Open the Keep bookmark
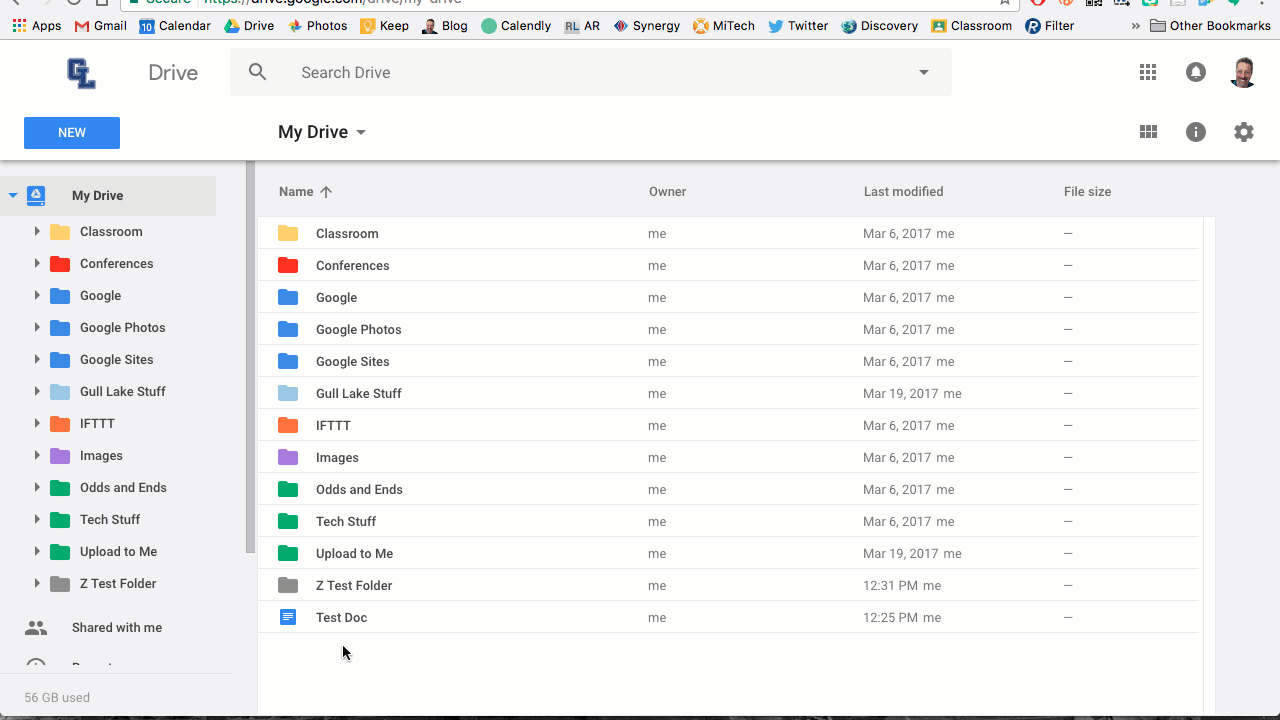 (x=384, y=26)
